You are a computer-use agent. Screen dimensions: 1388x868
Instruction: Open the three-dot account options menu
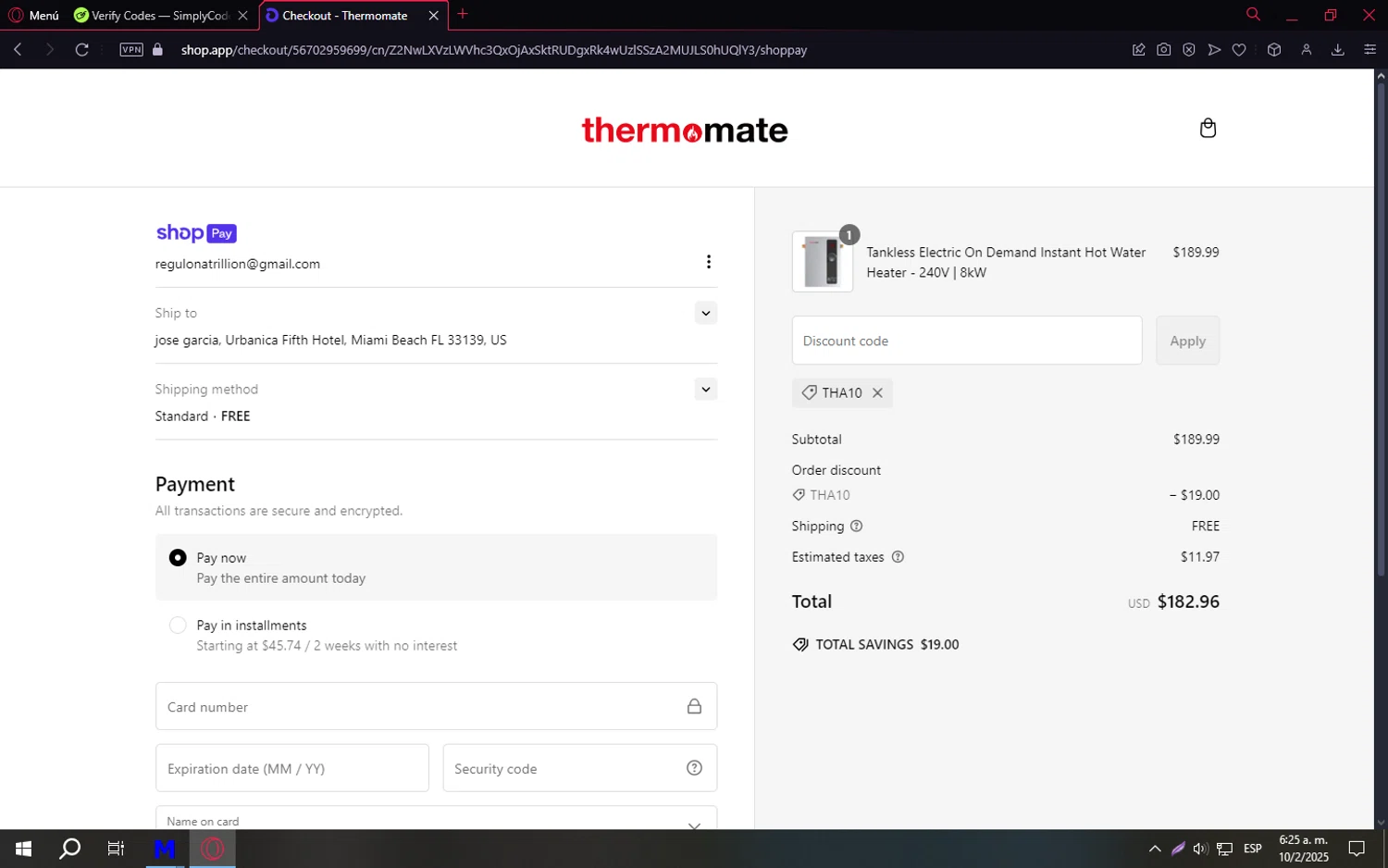[x=709, y=262]
